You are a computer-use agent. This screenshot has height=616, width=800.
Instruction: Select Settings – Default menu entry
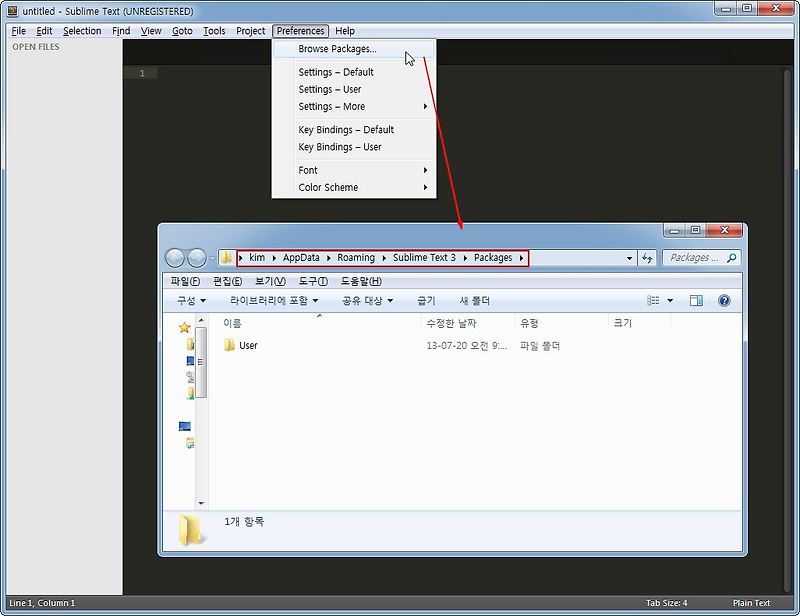click(x=354, y=72)
